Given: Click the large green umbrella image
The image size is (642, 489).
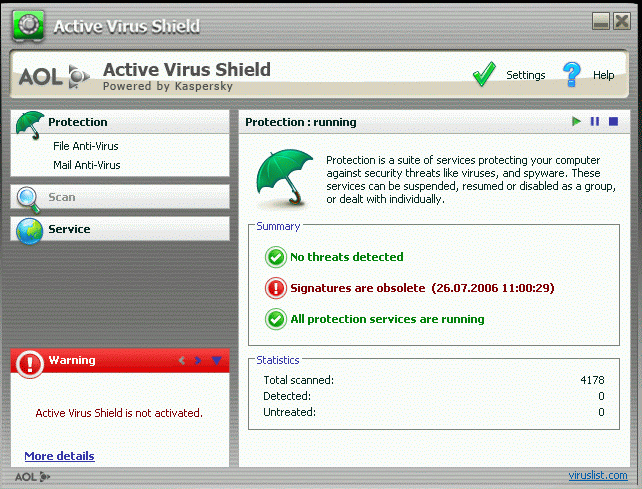Looking at the screenshot, I should point(285,177).
